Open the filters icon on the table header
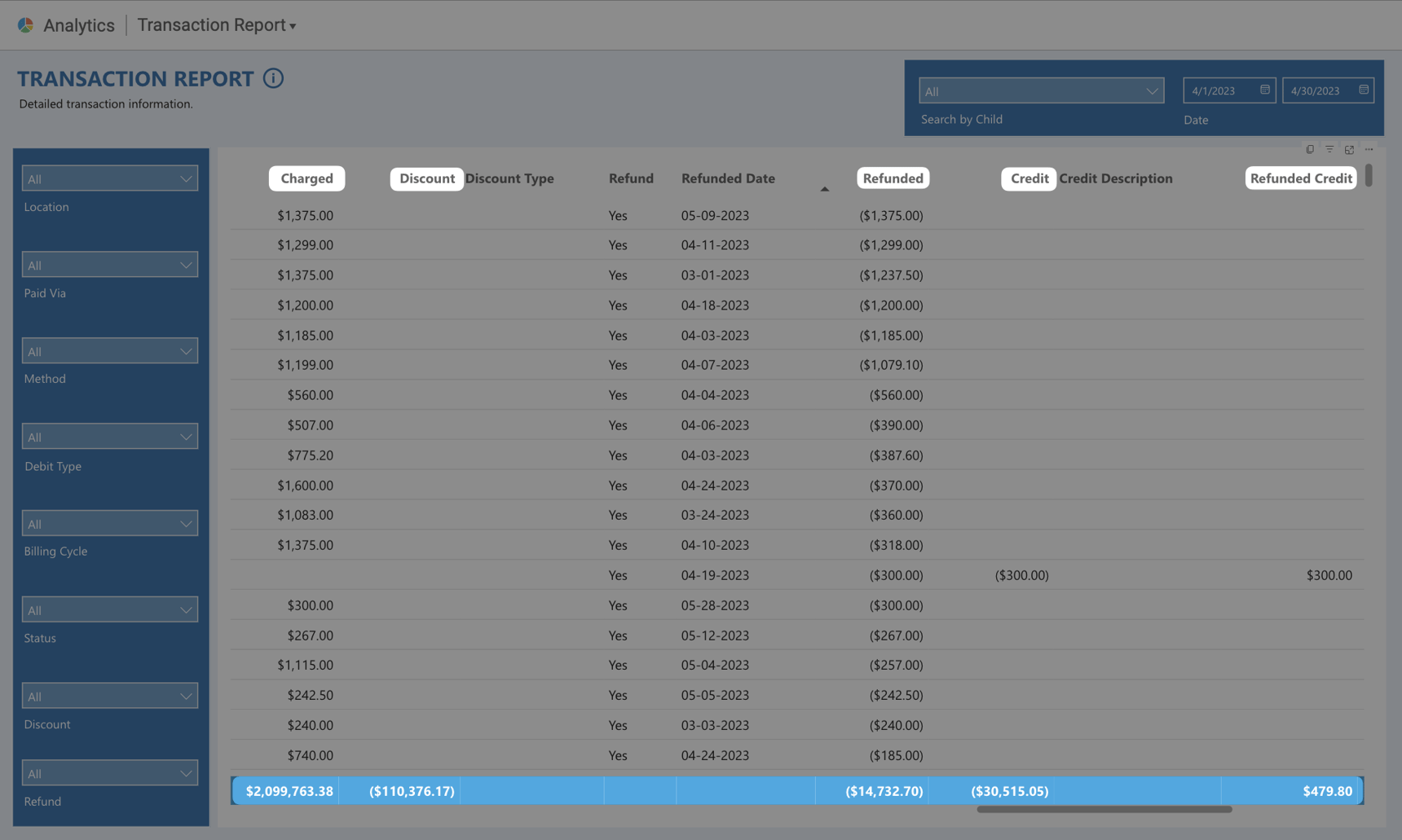Image resolution: width=1402 pixels, height=840 pixels. coord(1329,149)
